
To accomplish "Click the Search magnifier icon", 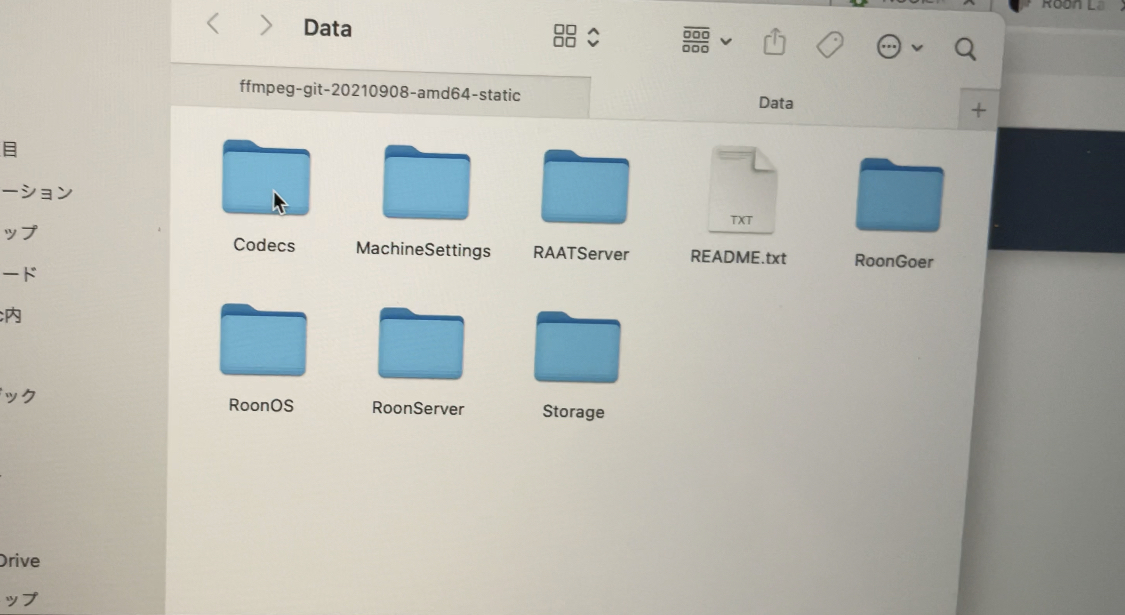I will point(965,50).
